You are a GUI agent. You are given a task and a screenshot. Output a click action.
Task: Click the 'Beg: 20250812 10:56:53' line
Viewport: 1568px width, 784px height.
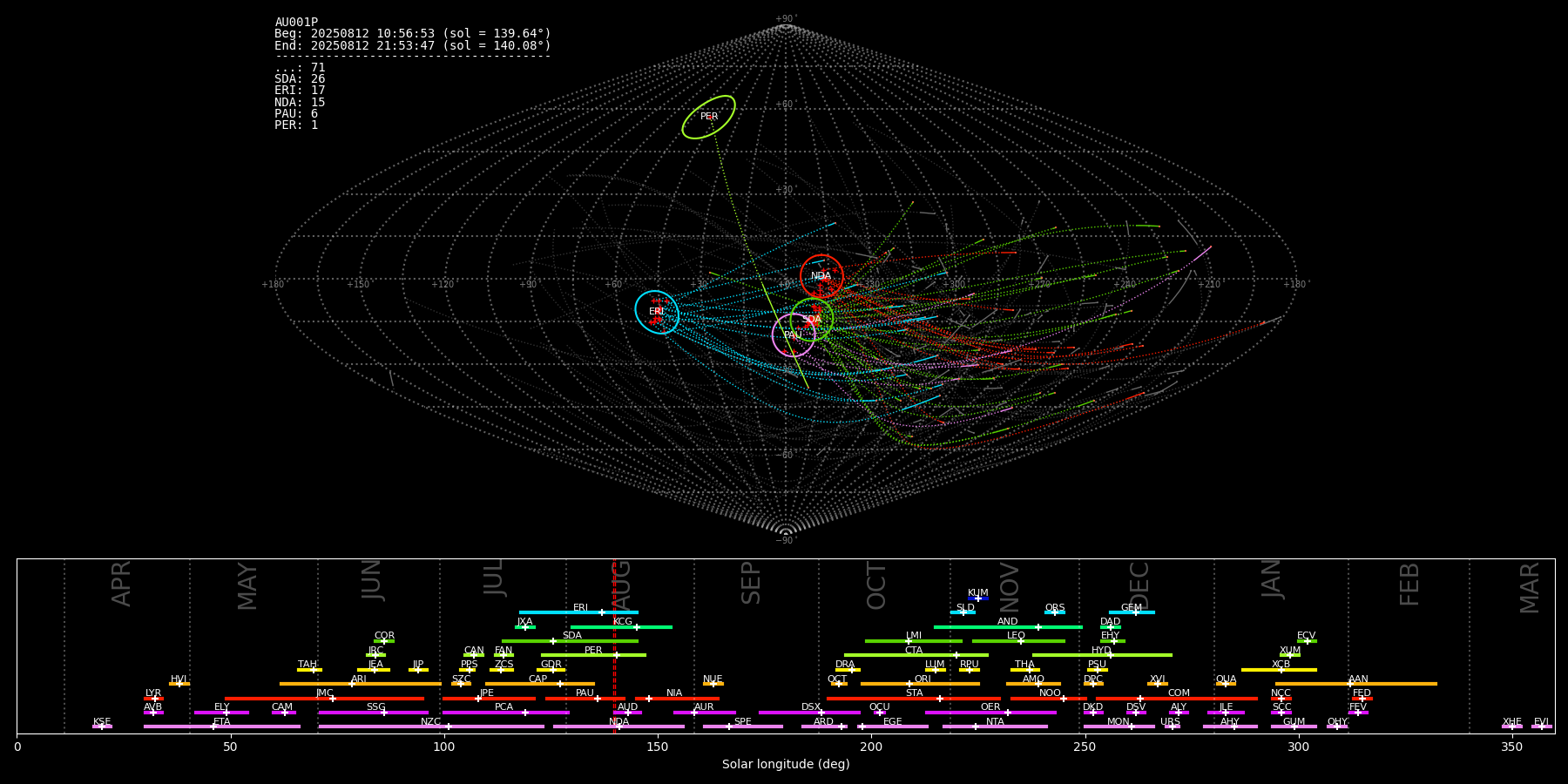point(413,34)
